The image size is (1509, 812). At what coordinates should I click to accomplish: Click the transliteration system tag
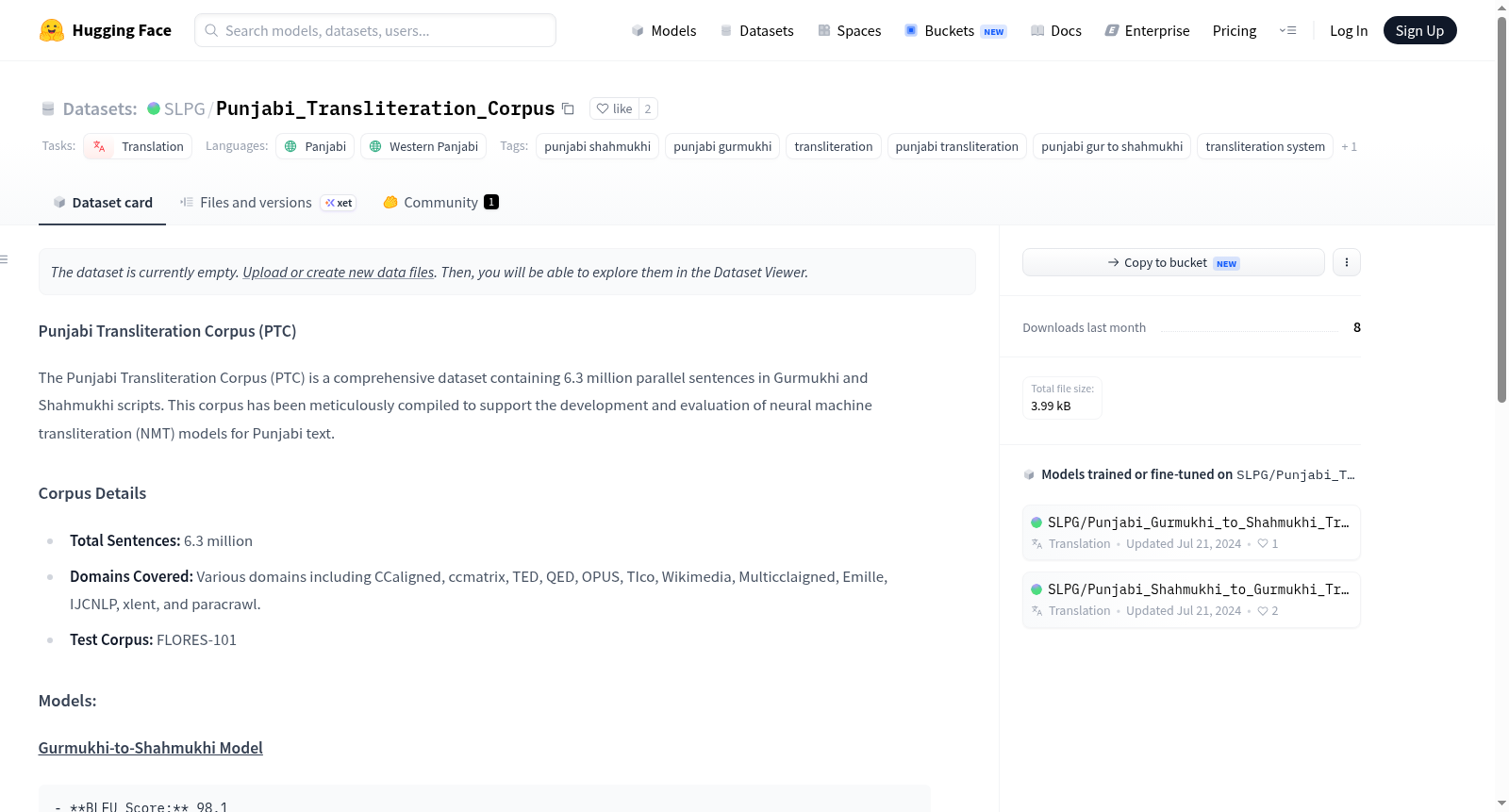pos(1265,146)
